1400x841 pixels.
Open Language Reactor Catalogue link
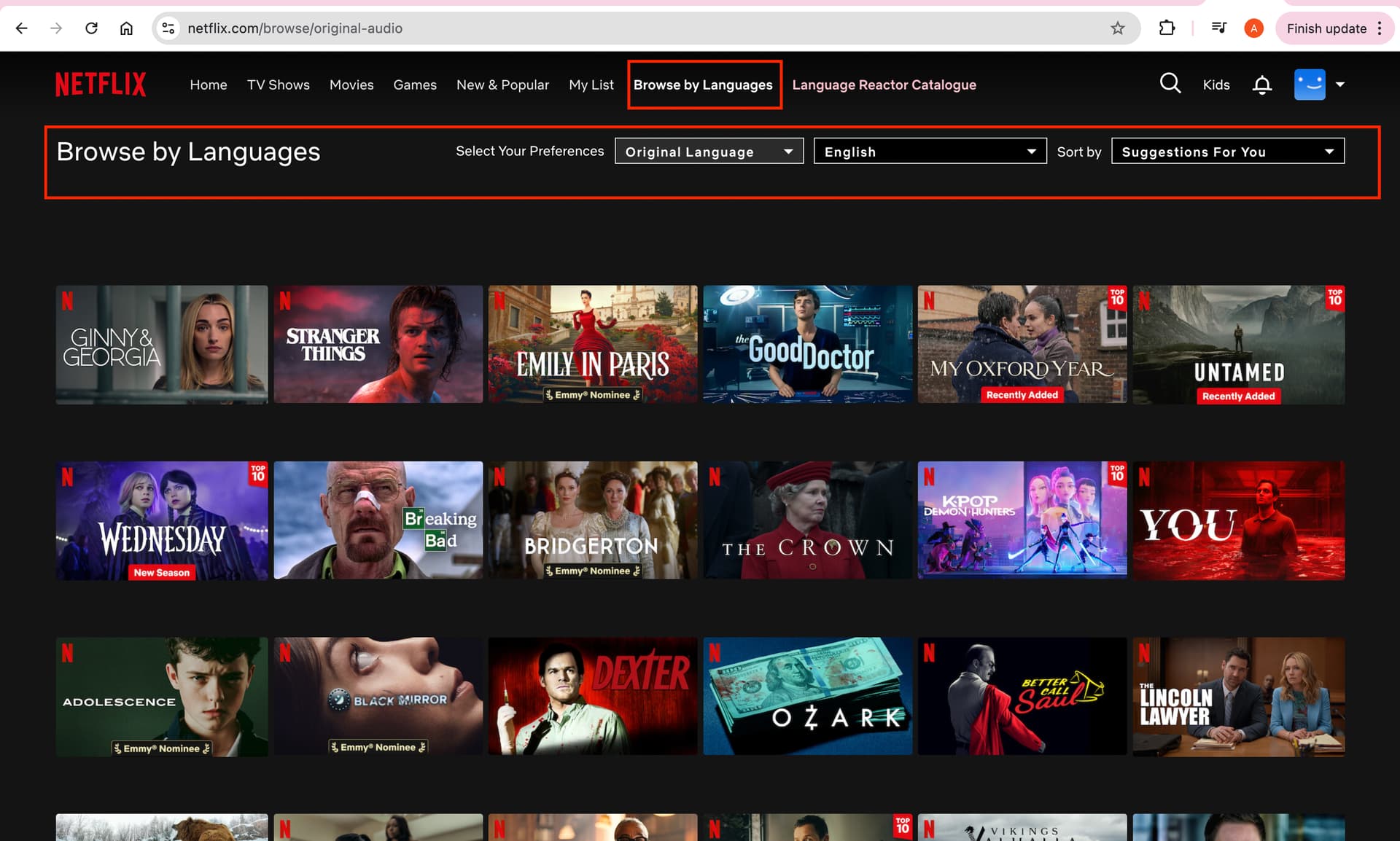(x=884, y=85)
